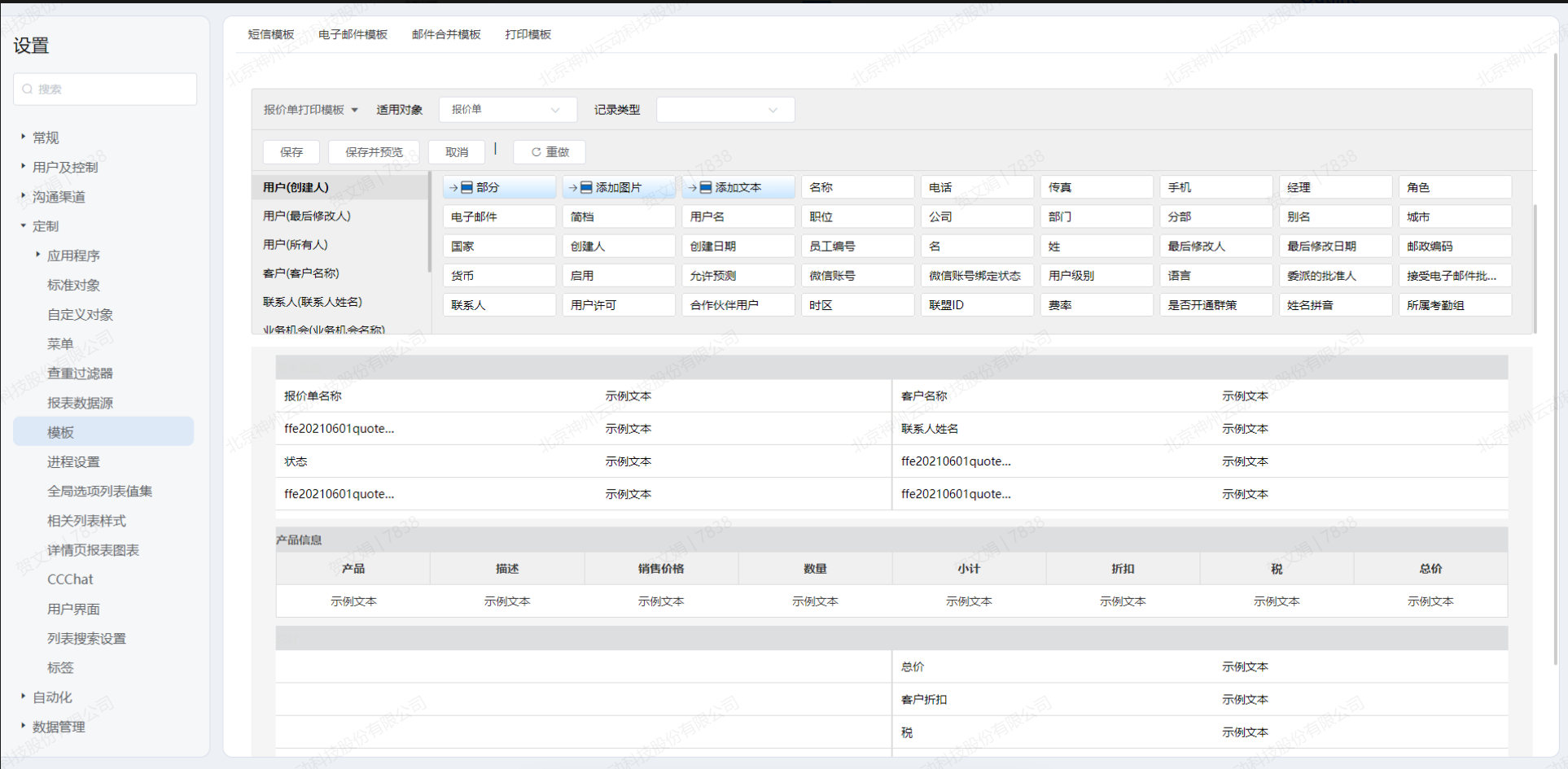Click the 添加图片 insert icon

pos(586,188)
